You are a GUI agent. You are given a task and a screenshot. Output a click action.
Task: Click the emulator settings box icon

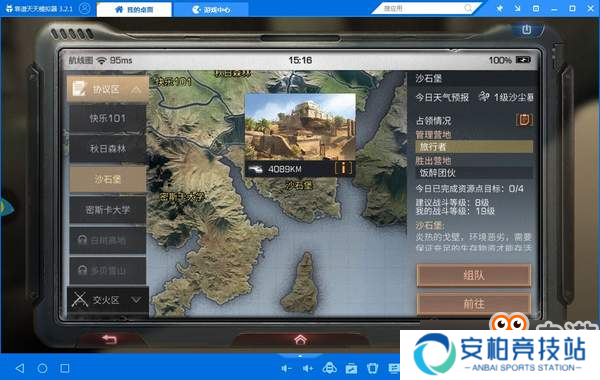[x=536, y=8]
